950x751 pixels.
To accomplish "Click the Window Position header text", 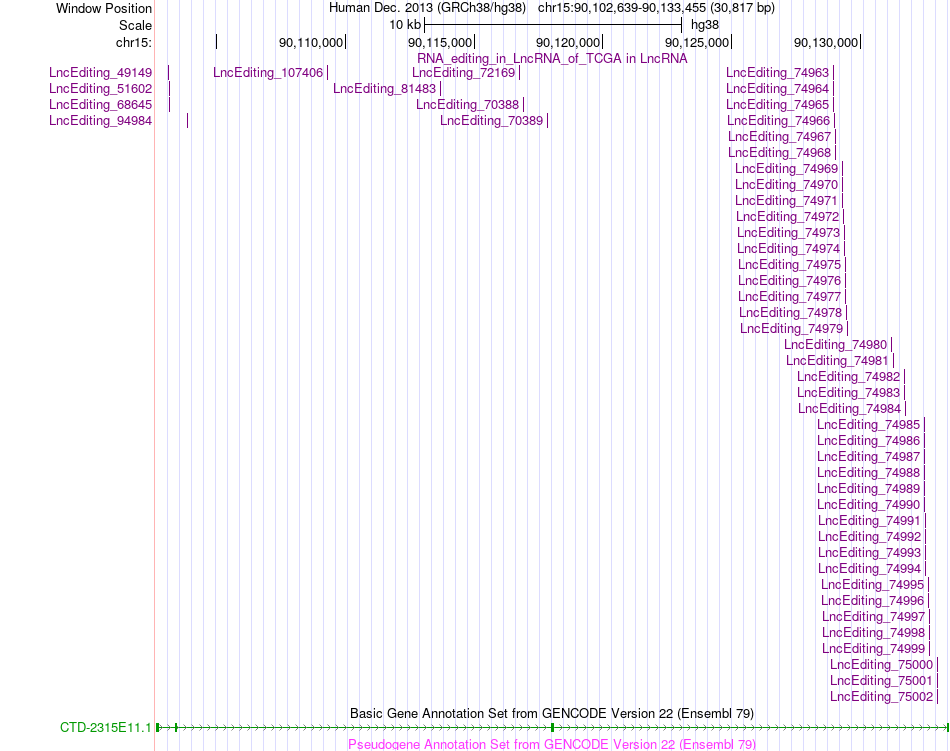I will [104, 8].
